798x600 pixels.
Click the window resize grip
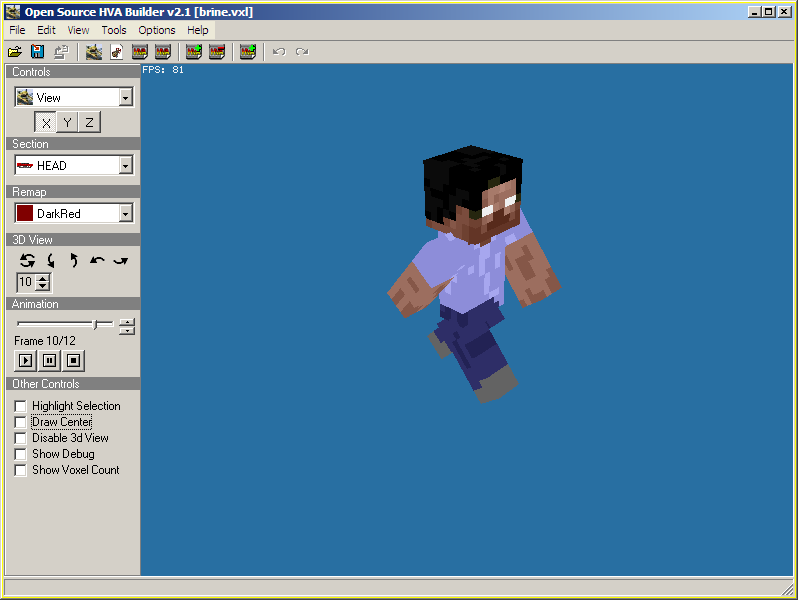(x=787, y=590)
